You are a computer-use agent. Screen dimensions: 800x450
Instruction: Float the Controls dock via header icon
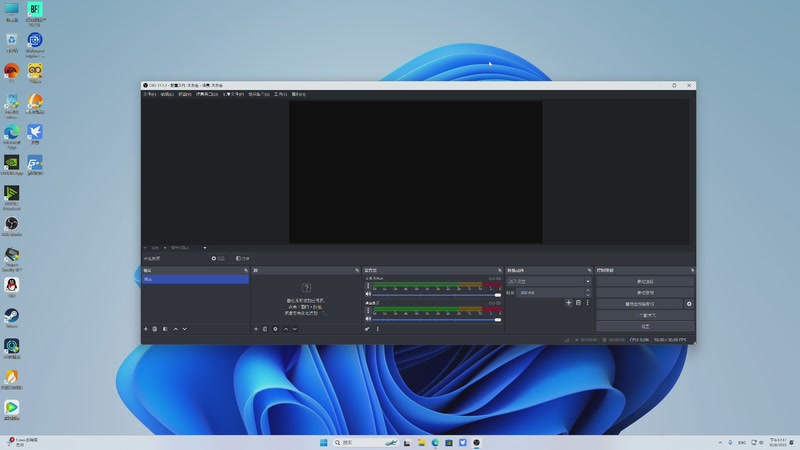click(692, 270)
